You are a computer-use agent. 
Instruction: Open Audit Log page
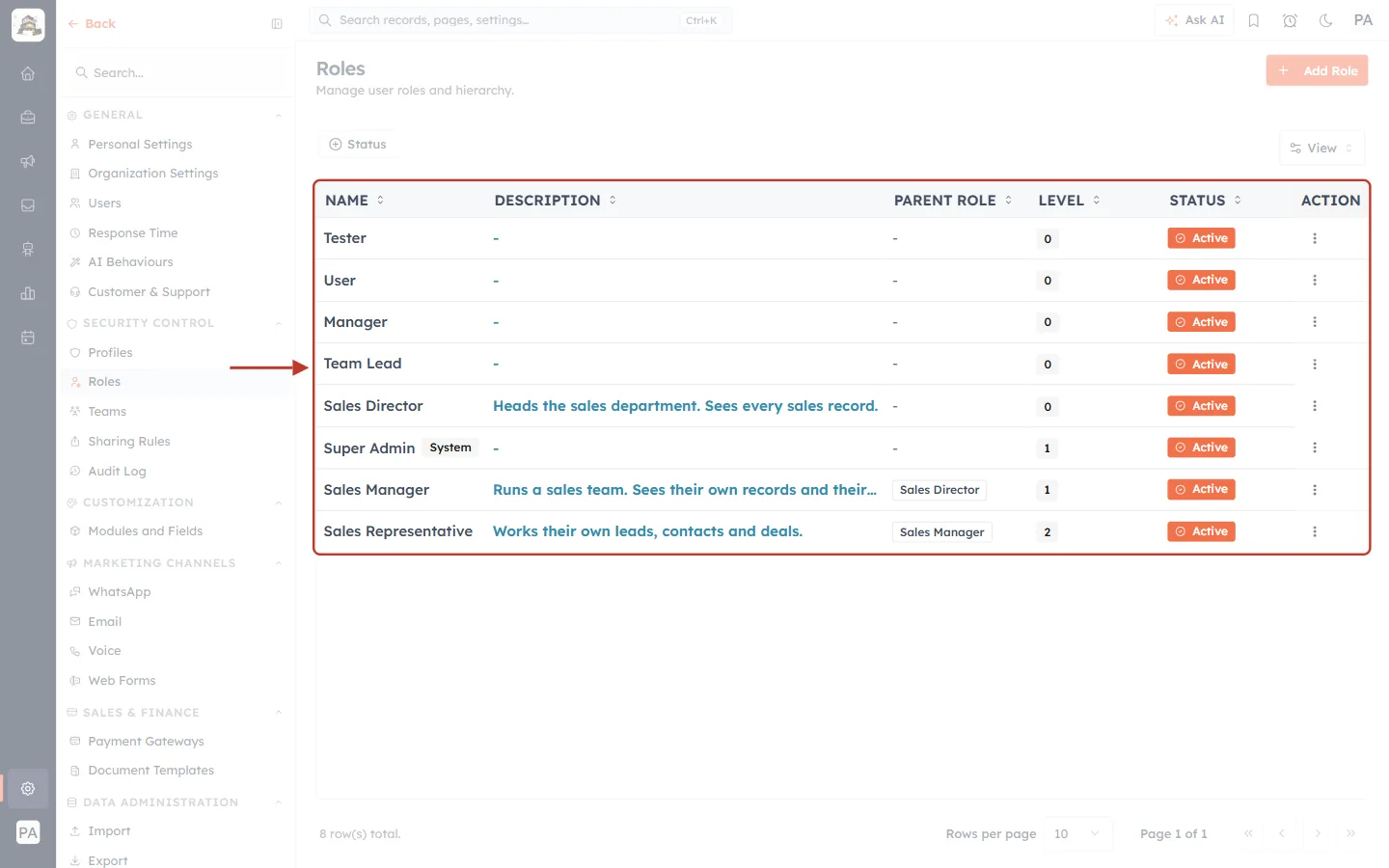[x=117, y=472]
